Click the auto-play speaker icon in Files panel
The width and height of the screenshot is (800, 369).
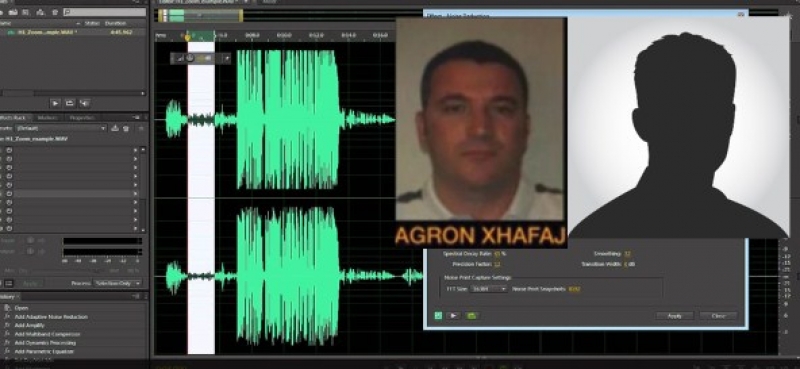[x=85, y=103]
